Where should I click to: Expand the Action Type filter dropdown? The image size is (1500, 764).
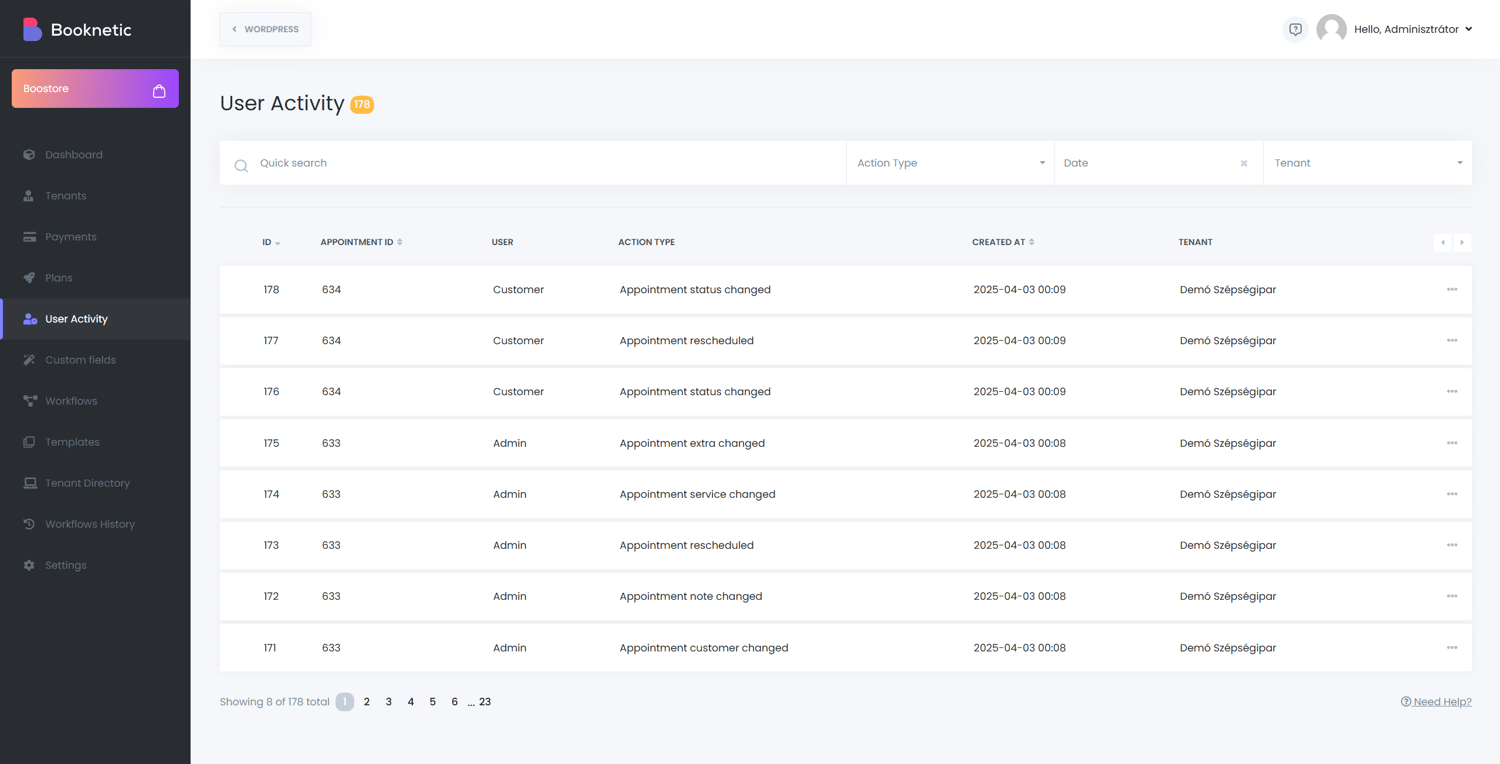[x=950, y=163]
